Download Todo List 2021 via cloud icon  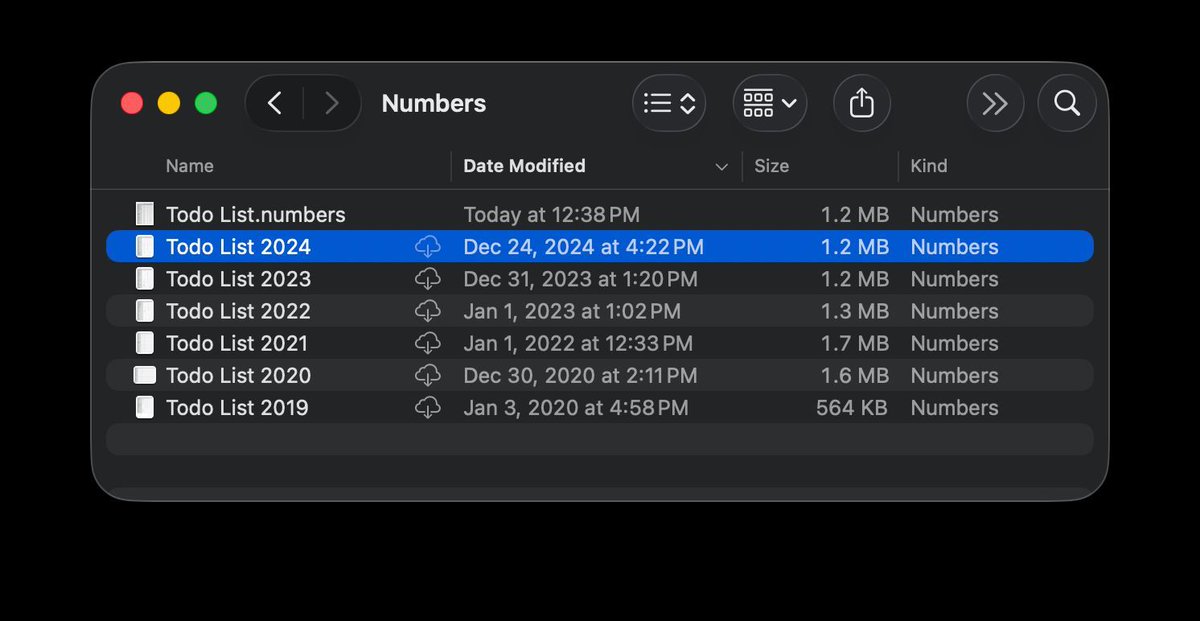click(x=428, y=343)
